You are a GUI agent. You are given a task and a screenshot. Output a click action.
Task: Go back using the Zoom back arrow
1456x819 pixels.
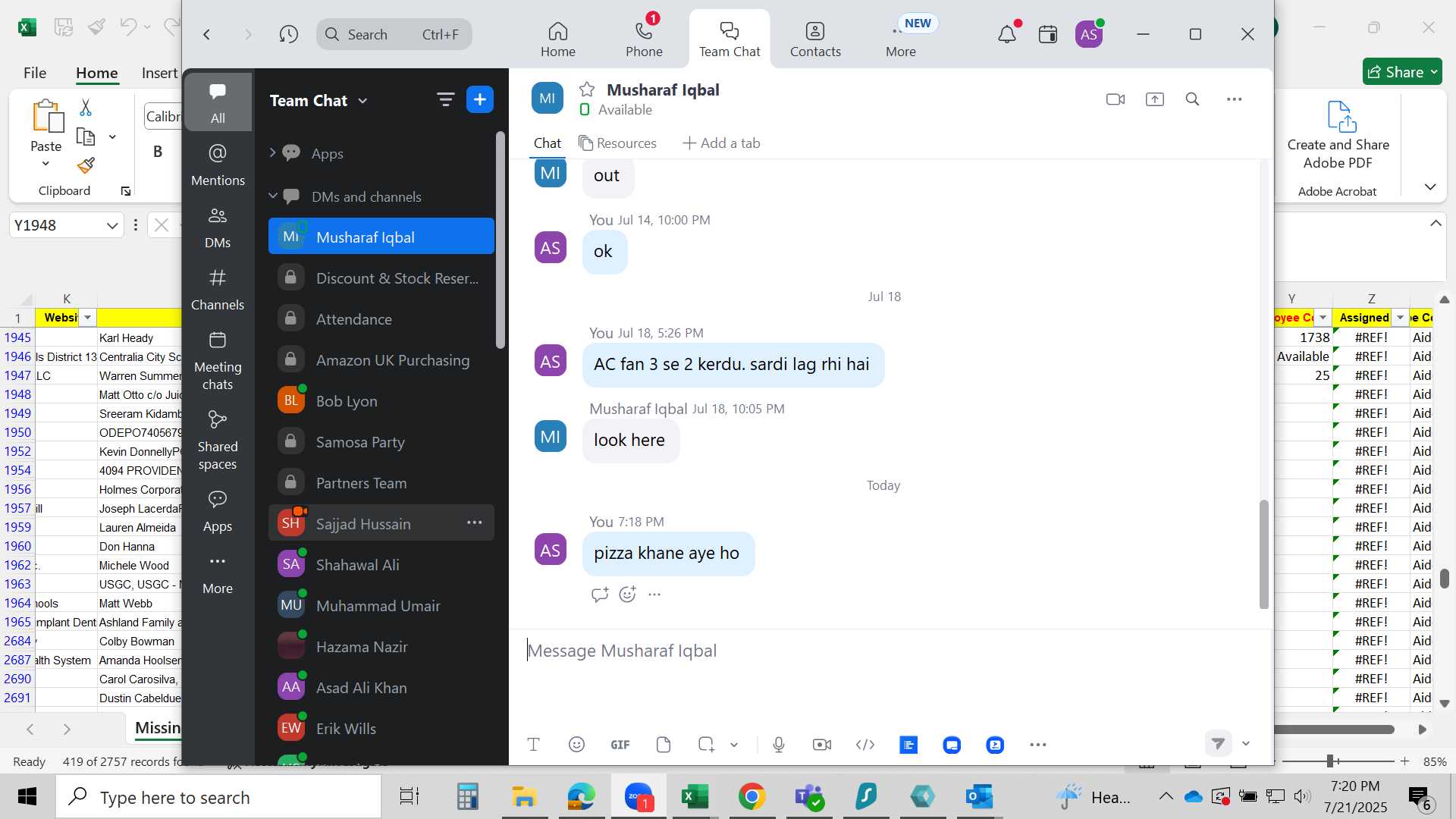click(206, 34)
